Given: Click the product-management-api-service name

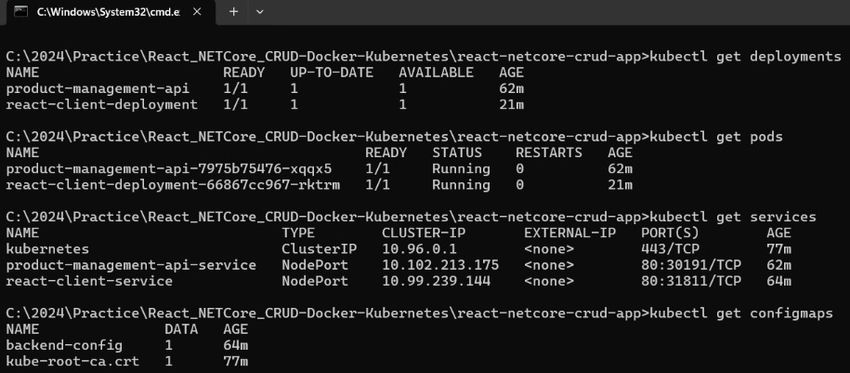Looking at the screenshot, I should pyautogui.click(x=131, y=266).
